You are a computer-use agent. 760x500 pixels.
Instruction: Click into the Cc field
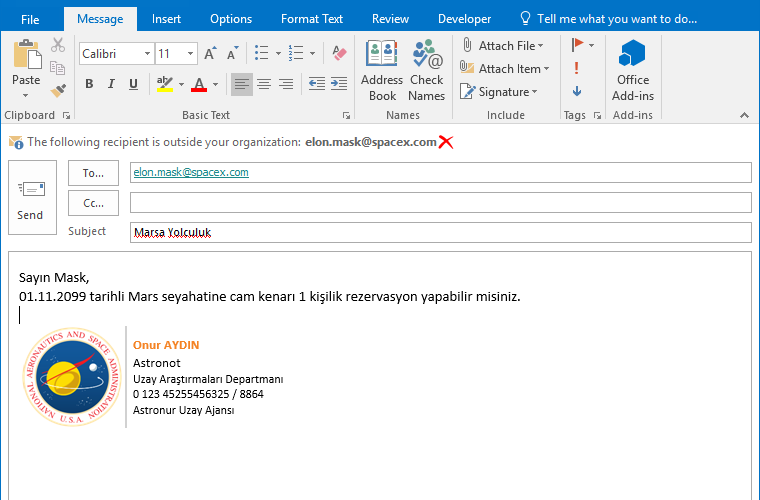click(441, 203)
